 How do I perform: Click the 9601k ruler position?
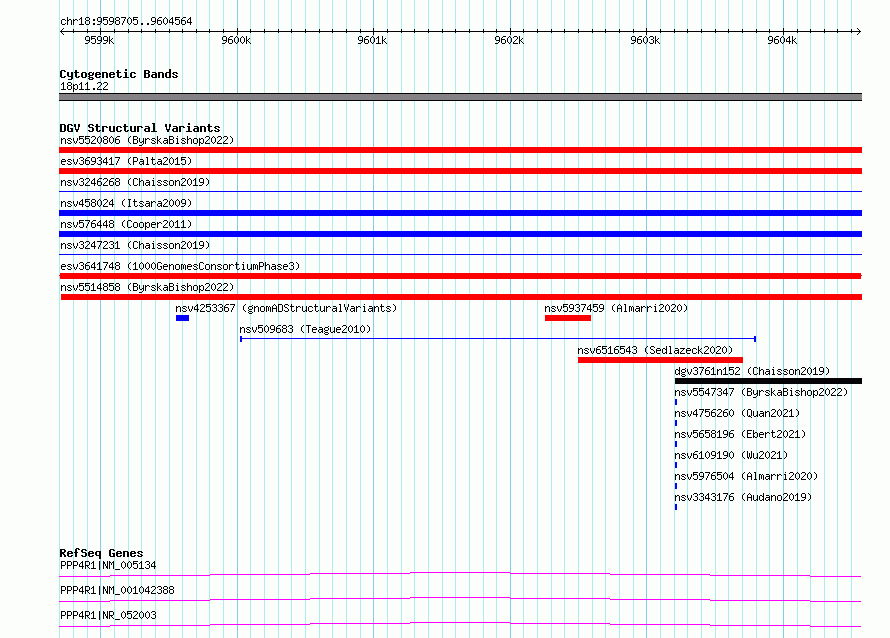(x=372, y=40)
